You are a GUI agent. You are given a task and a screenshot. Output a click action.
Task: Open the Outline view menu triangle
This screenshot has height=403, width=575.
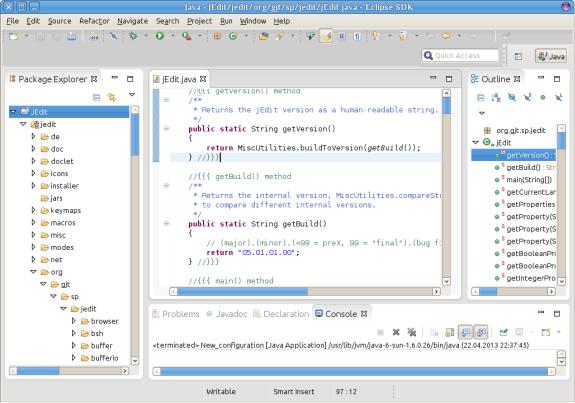click(x=482, y=113)
